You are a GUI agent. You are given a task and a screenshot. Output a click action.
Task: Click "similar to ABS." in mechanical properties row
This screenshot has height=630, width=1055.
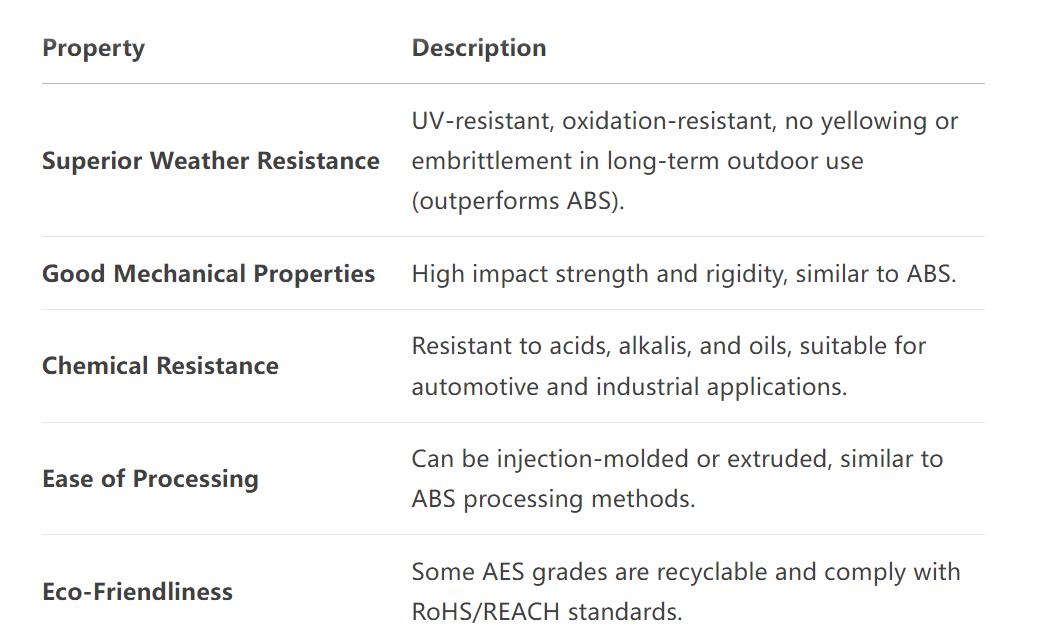[x=875, y=274]
